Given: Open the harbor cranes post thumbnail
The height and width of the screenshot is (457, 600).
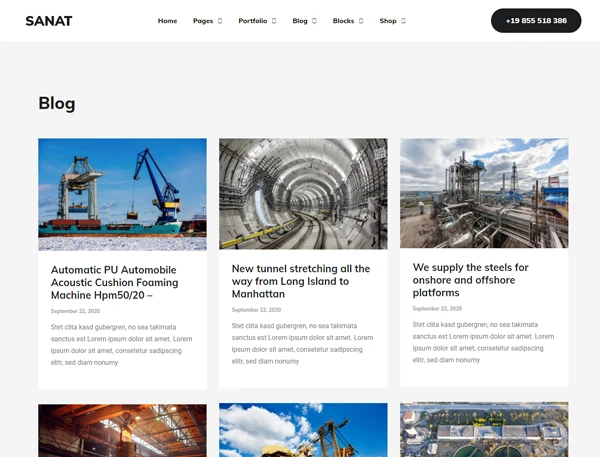Looking at the screenshot, I should pos(122,194).
